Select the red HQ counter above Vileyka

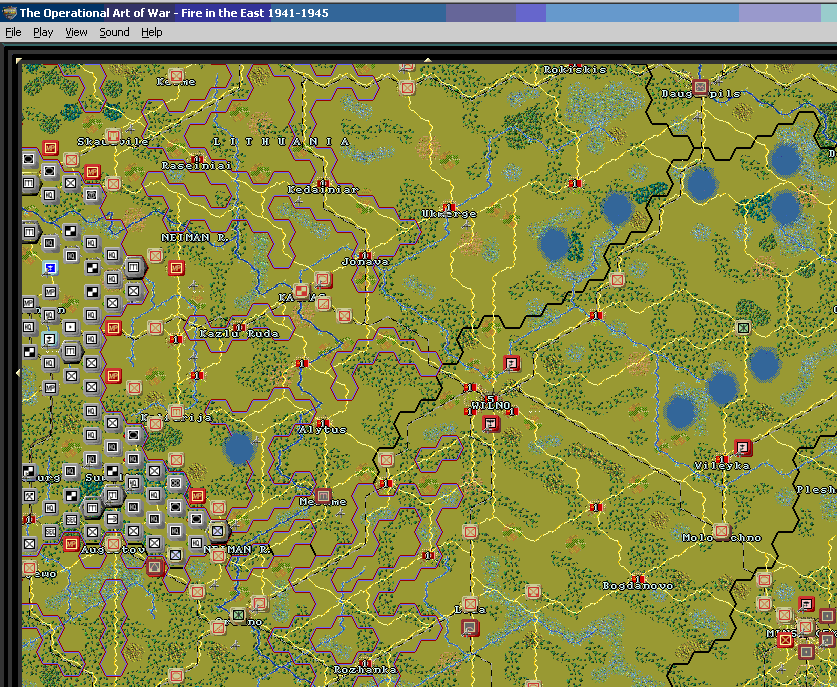tap(743, 447)
